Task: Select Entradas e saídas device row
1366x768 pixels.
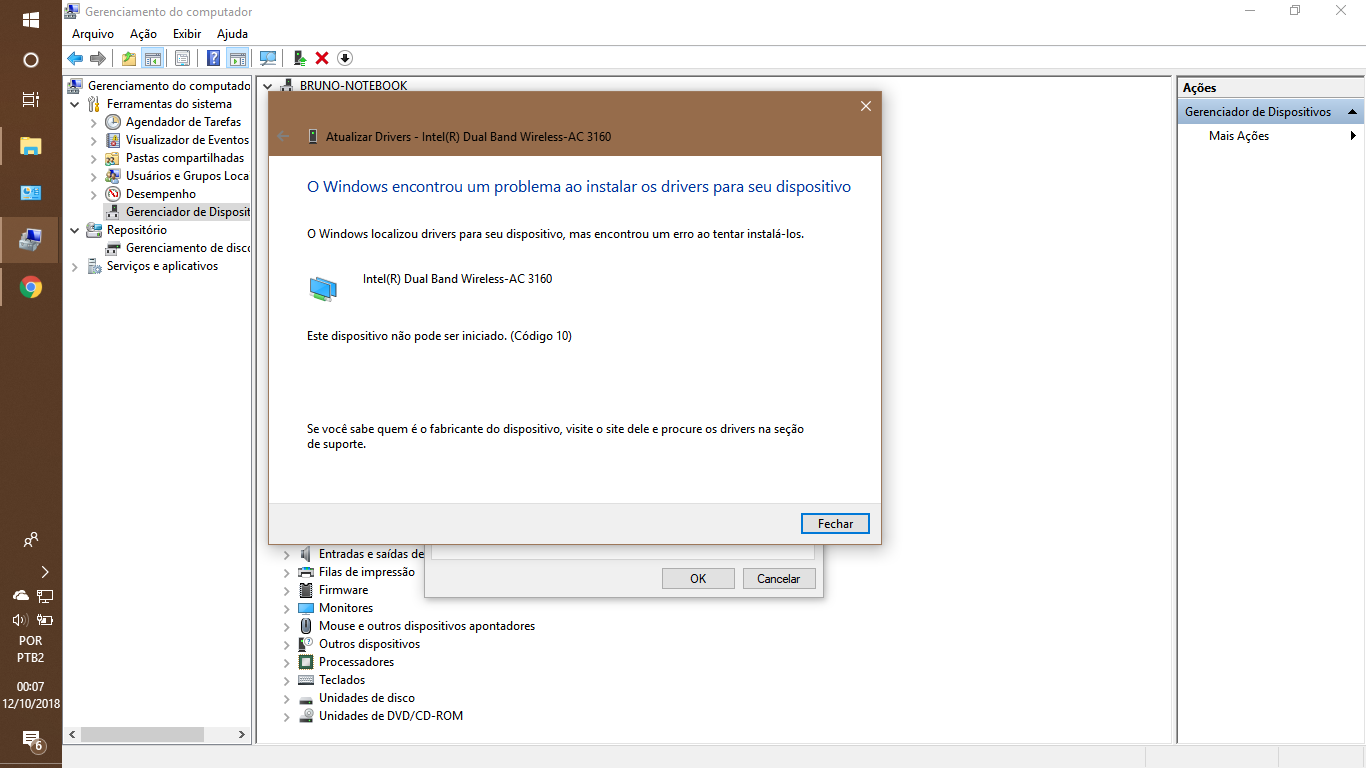Action: tap(371, 554)
